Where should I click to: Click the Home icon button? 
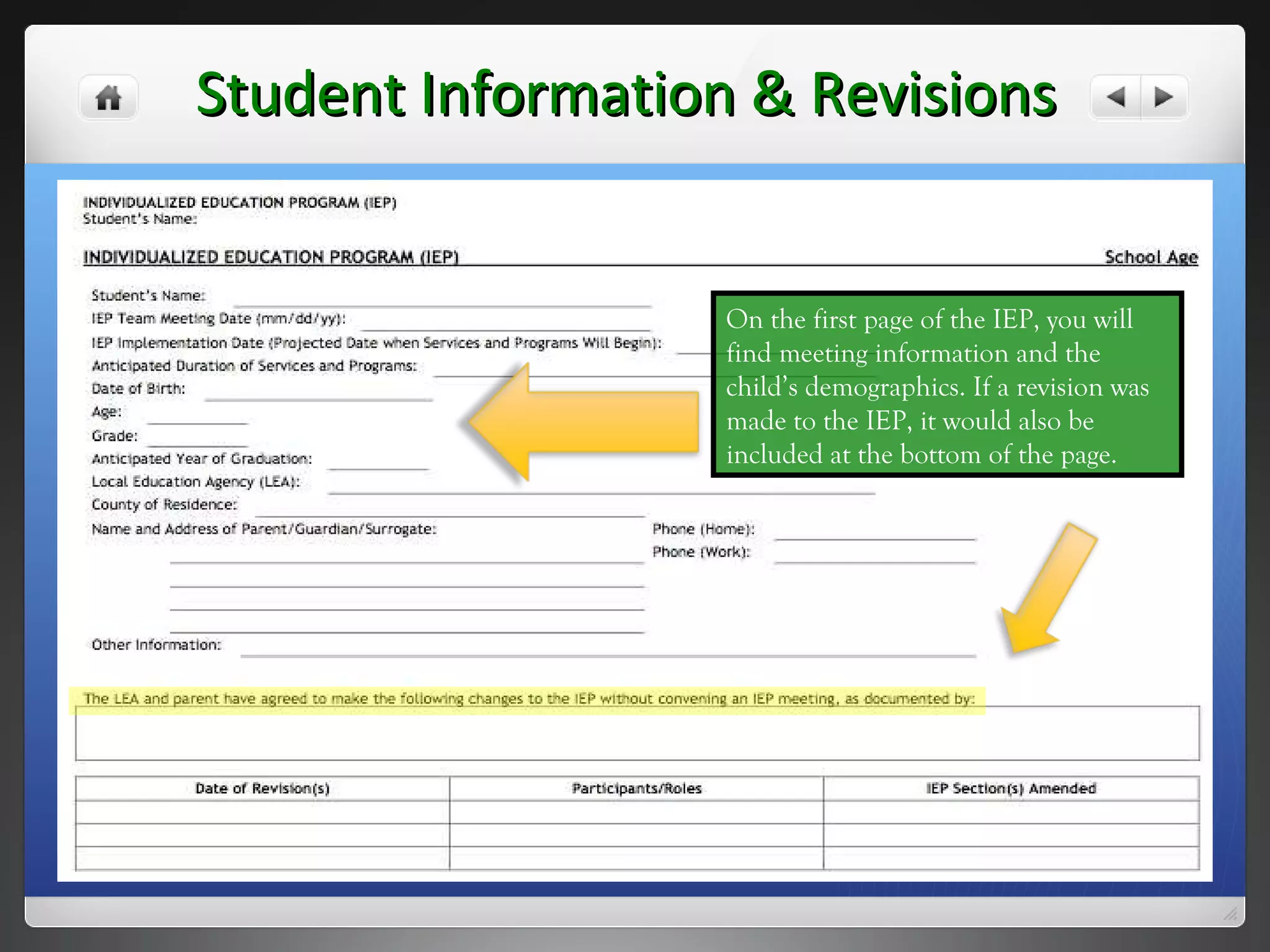[x=109, y=97]
